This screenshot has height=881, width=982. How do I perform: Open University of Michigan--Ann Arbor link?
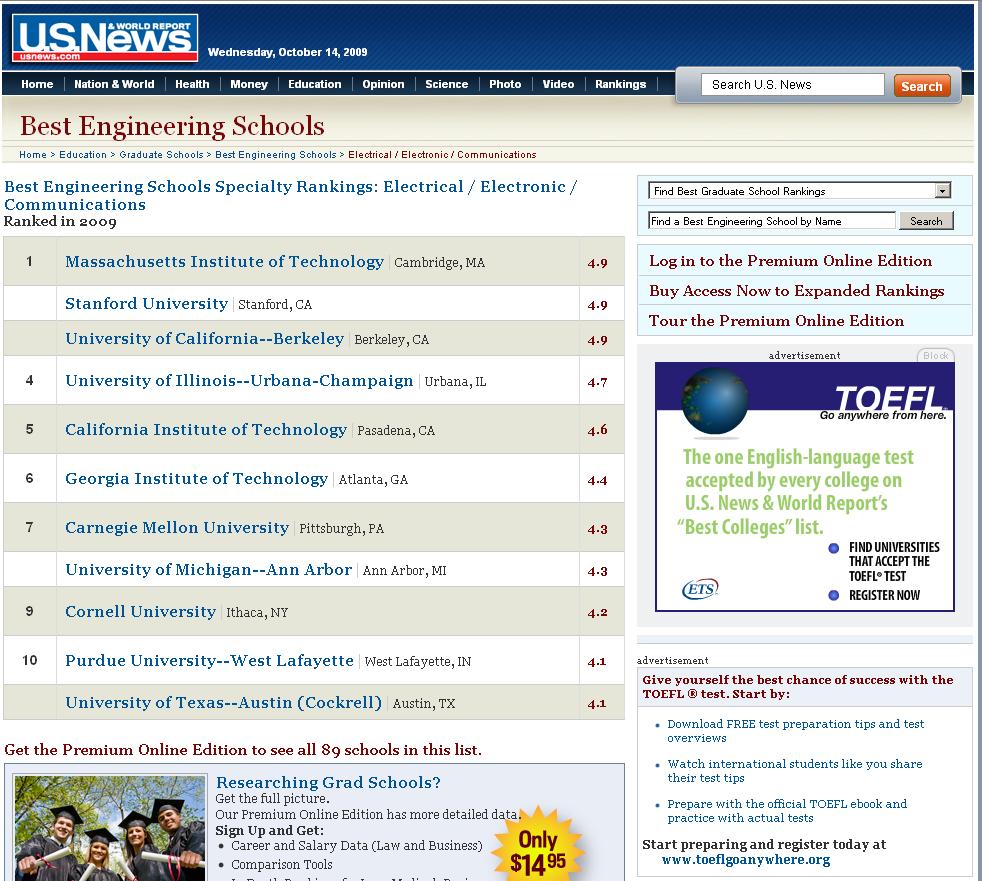pos(209,570)
